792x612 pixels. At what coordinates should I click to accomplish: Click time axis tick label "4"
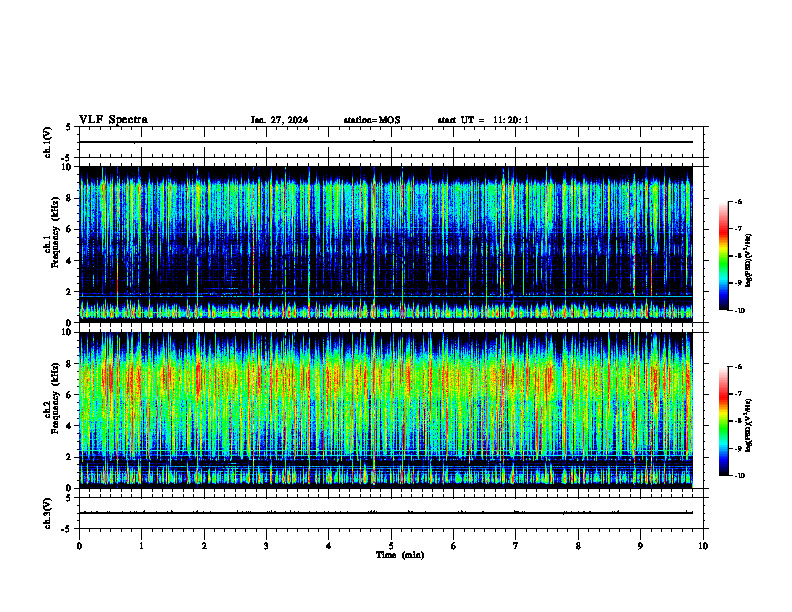pos(329,546)
